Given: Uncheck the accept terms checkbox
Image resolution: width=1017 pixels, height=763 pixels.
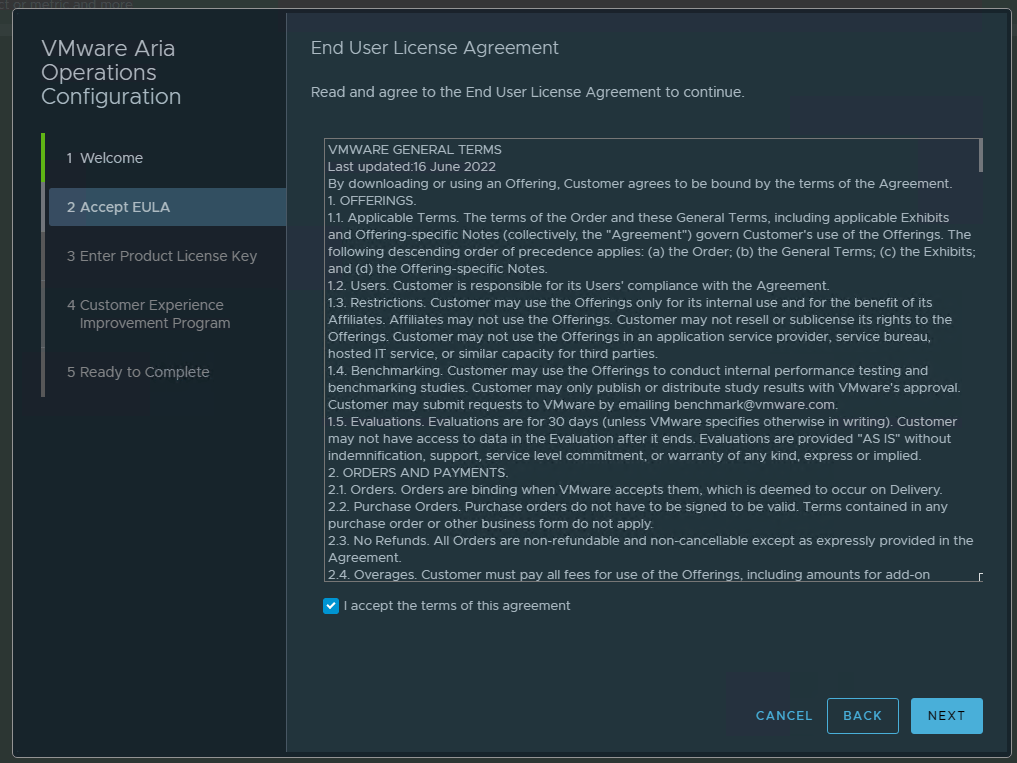Looking at the screenshot, I should (331, 606).
